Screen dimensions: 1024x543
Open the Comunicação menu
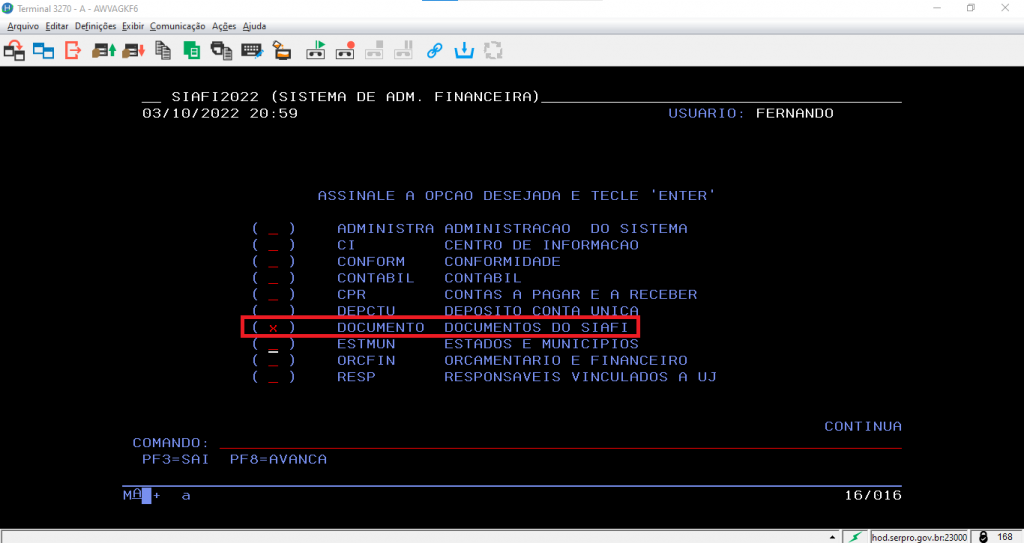pyautogui.click(x=177, y=25)
